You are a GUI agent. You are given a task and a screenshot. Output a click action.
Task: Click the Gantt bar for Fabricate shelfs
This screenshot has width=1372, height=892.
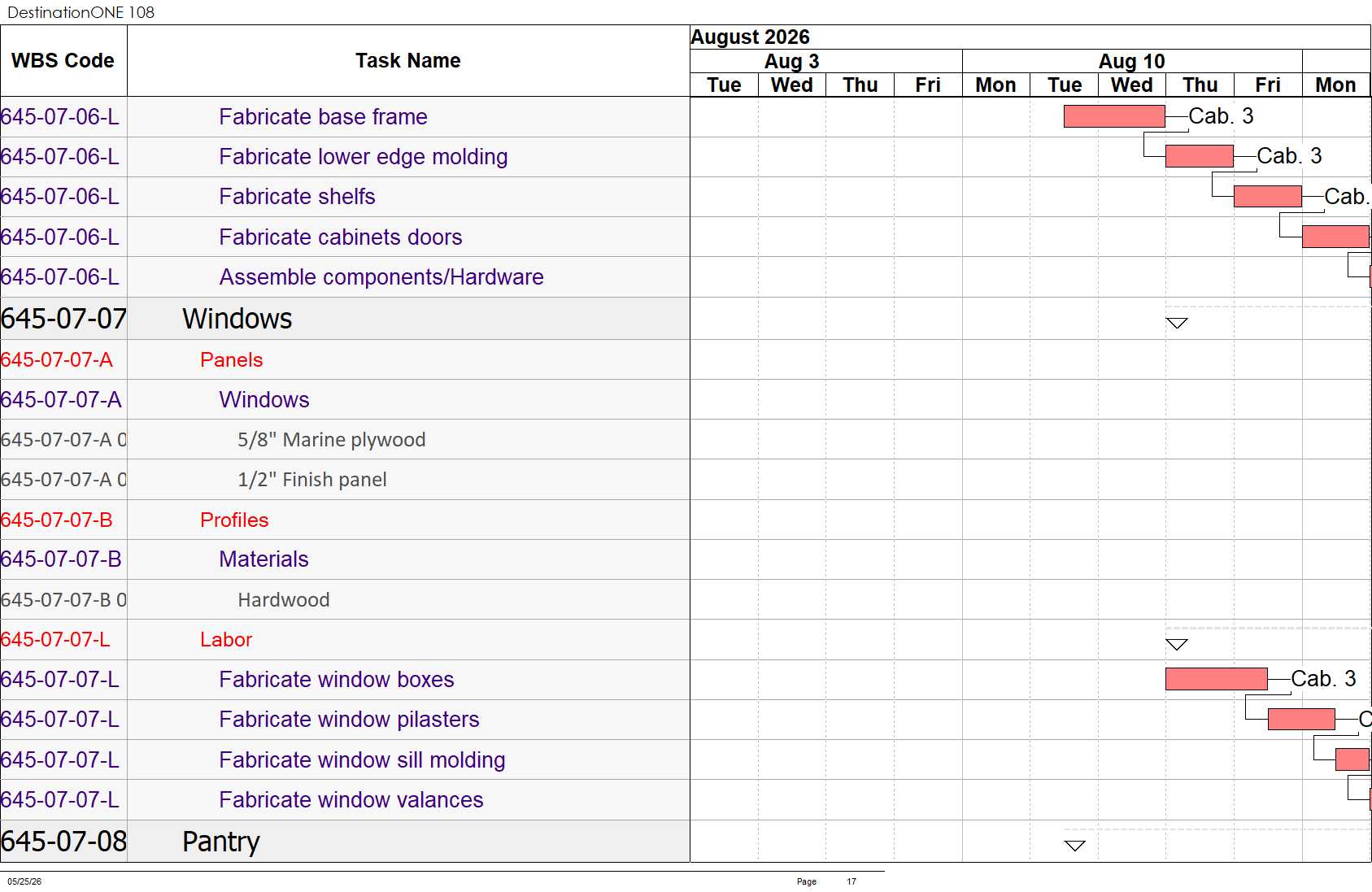1268,196
